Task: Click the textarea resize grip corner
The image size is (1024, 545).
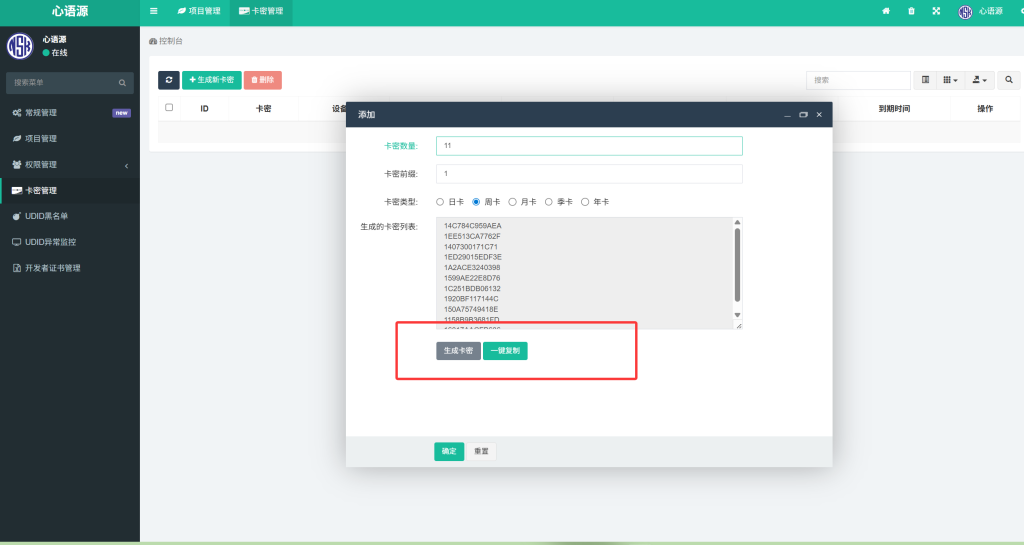Action: pyautogui.click(x=739, y=325)
